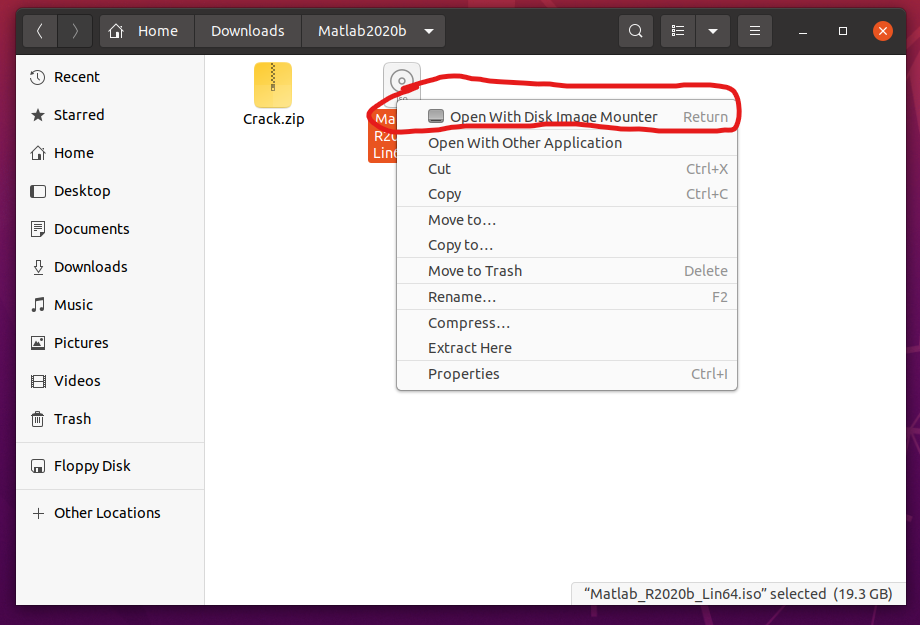The height and width of the screenshot is (625, 920).
Task: Open Trash in the sidebar
Action: click(110, 419)
